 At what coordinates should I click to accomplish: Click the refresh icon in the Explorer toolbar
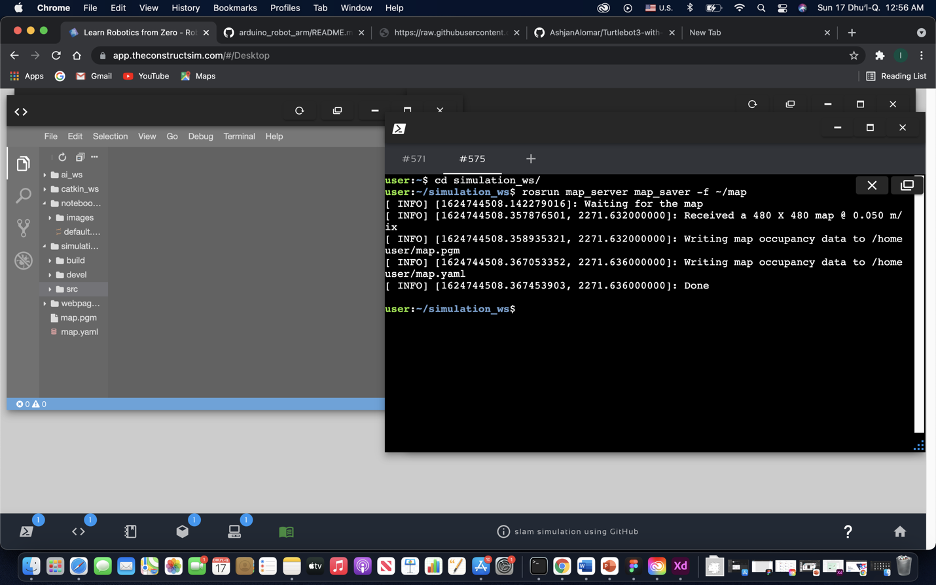click(61, 156)
